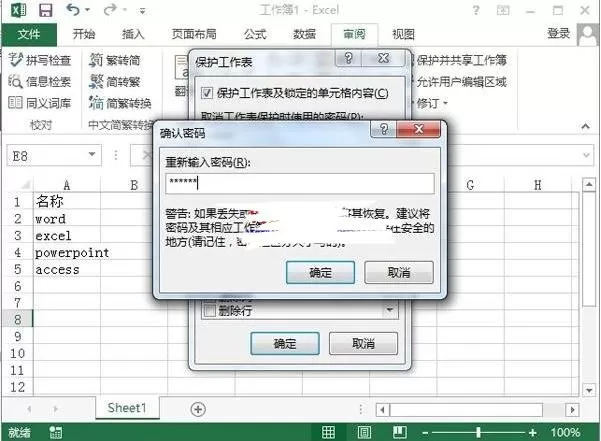The image size is (601, 441).
Task: Switch to the 页面布局 ribbon tab
Action: (194, 34)
